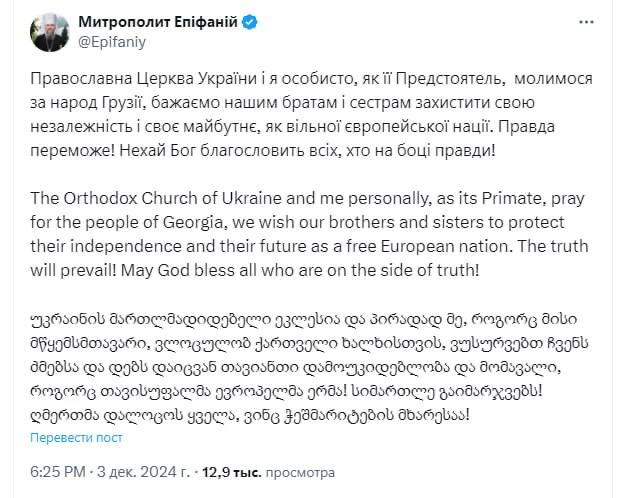Screen dimensions: 629x498
Task: Click the Перевести пост translate link
Action: 76,436
